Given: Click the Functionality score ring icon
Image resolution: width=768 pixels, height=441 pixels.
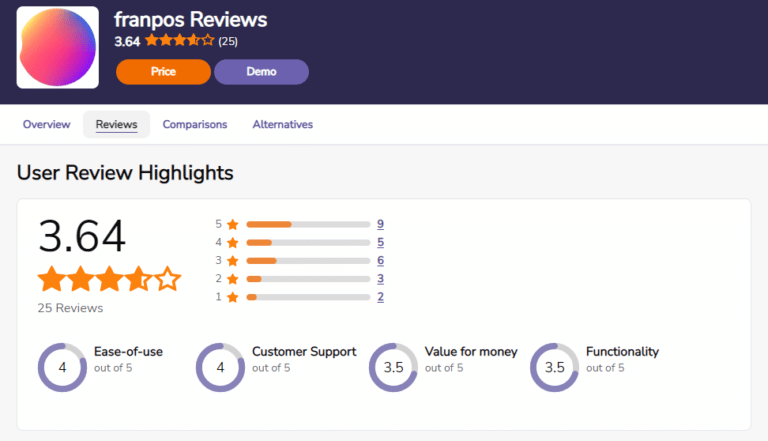Looking at the screenshot, I should click(x=554, y=368).
